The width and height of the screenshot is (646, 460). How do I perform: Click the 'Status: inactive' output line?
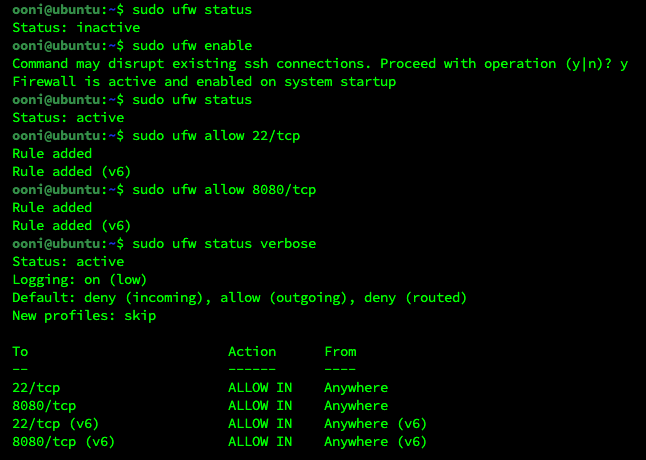(x=76, y=28)
